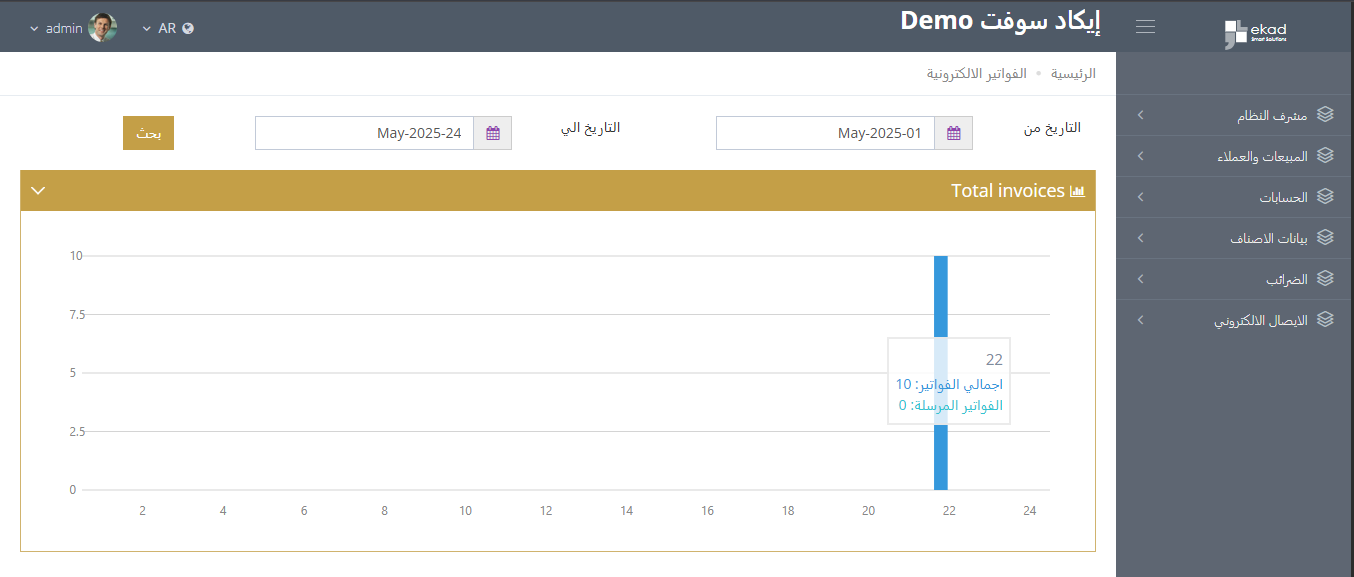Click y-axis label 7.5 on chart
Viewport: 1354px width, 577px height.
(77, 315)
